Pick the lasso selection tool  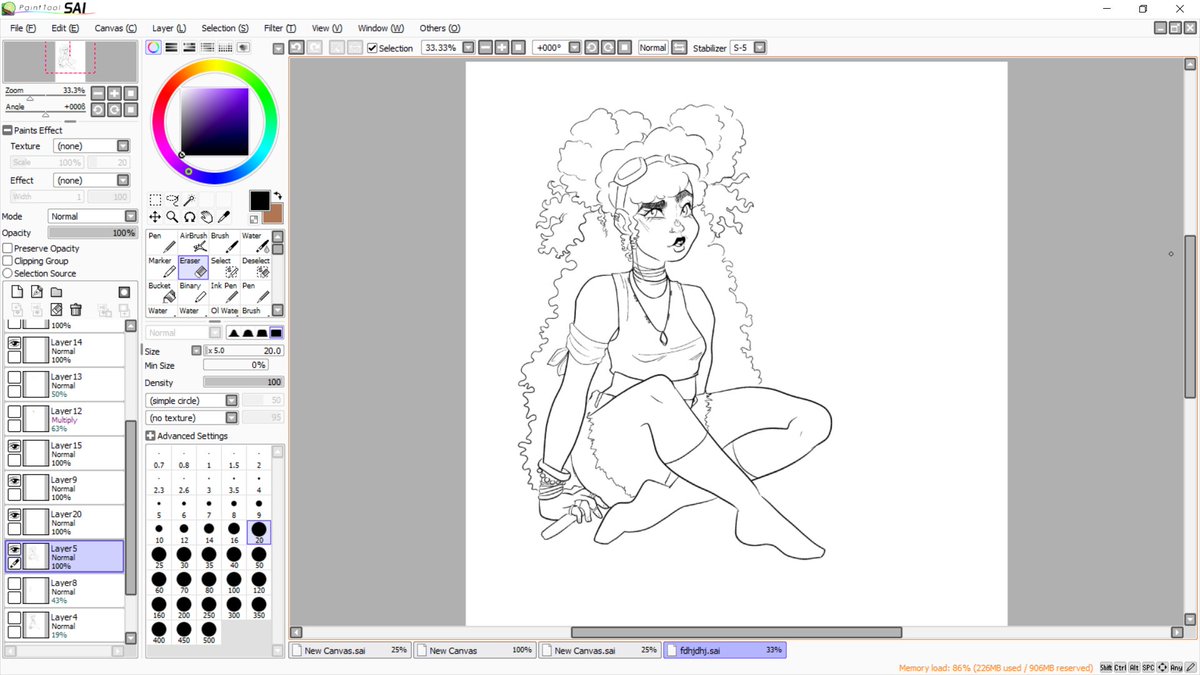pos(172,201)
